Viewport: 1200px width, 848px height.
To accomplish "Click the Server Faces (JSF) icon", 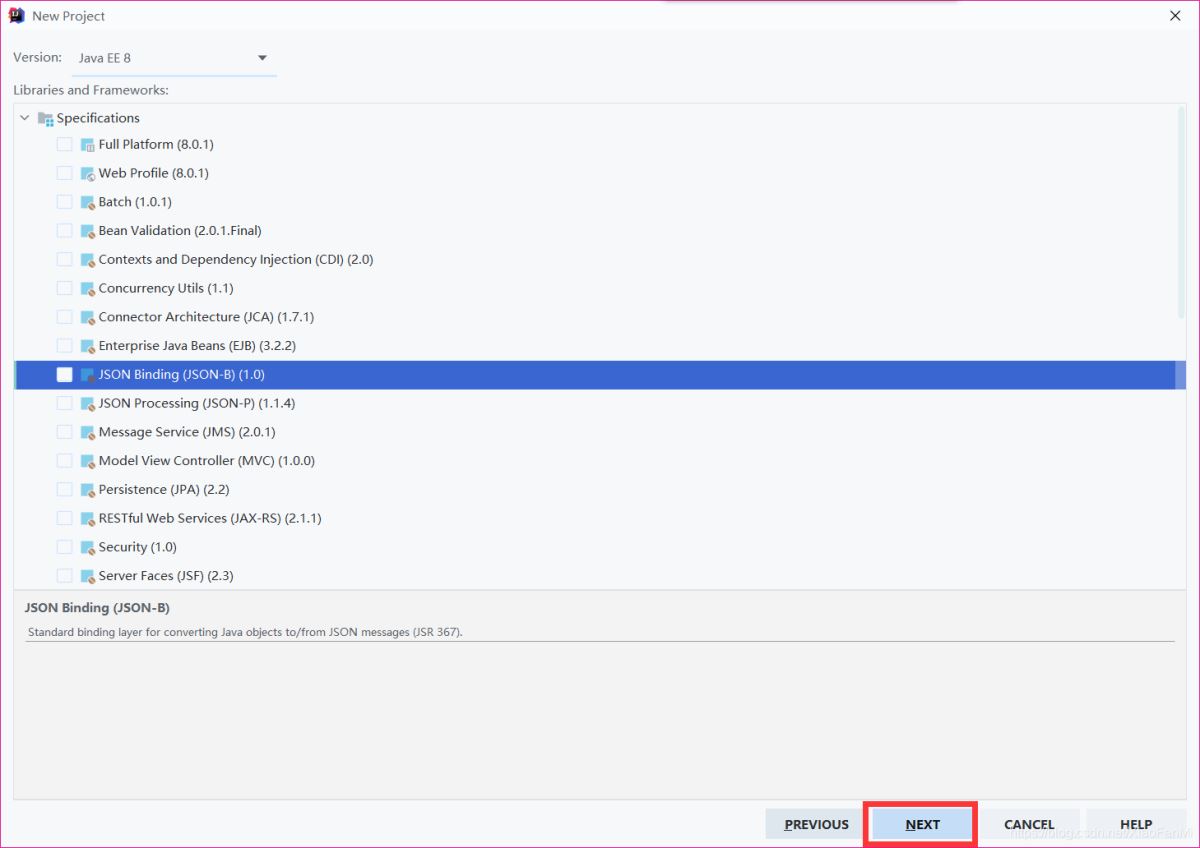I will [87, 576].
